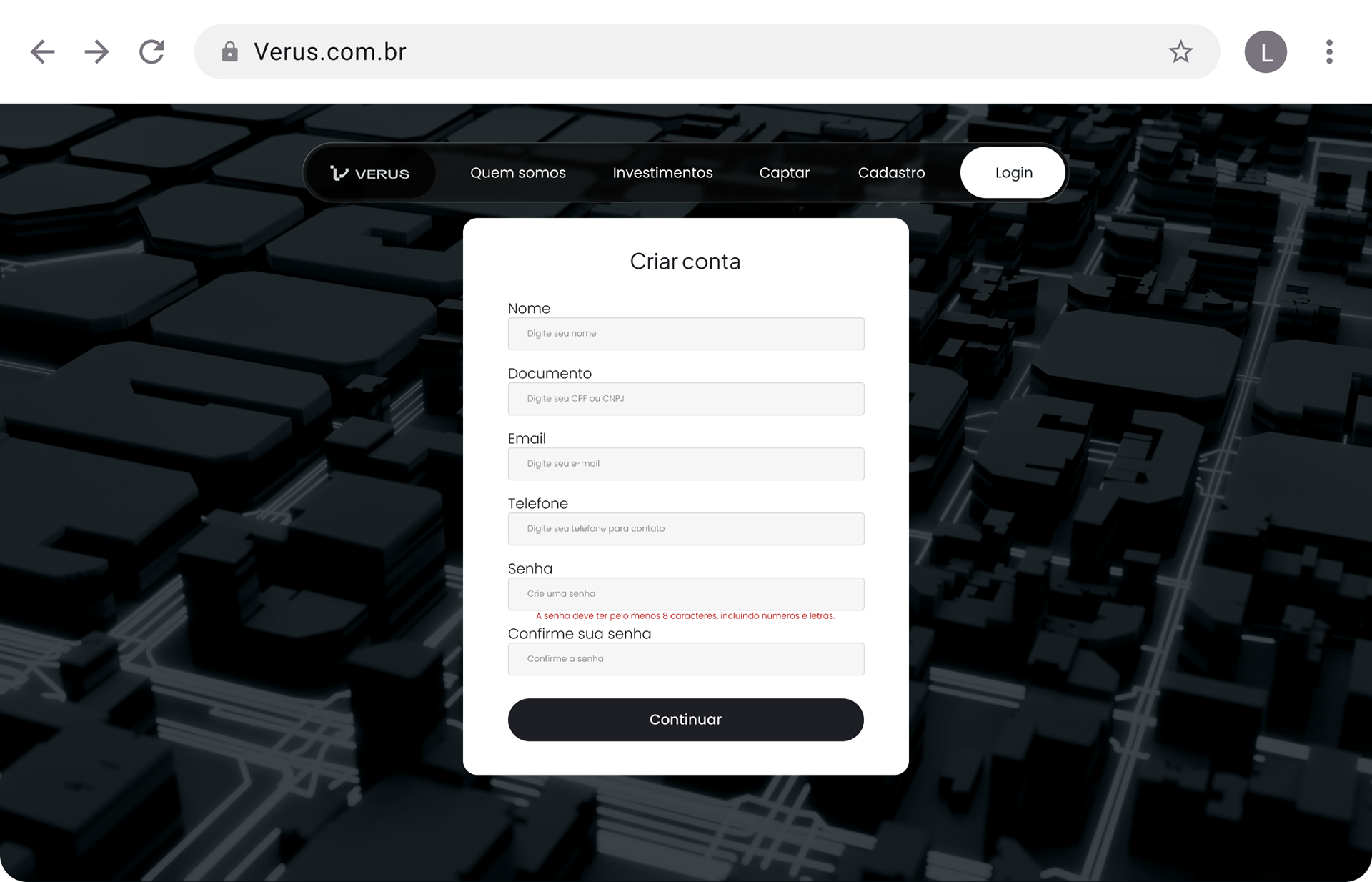Image resolution: width=1372 pixels, height=882 pixels.
Task: Click the browser forward arrow
Action: [x=96, y=52]
